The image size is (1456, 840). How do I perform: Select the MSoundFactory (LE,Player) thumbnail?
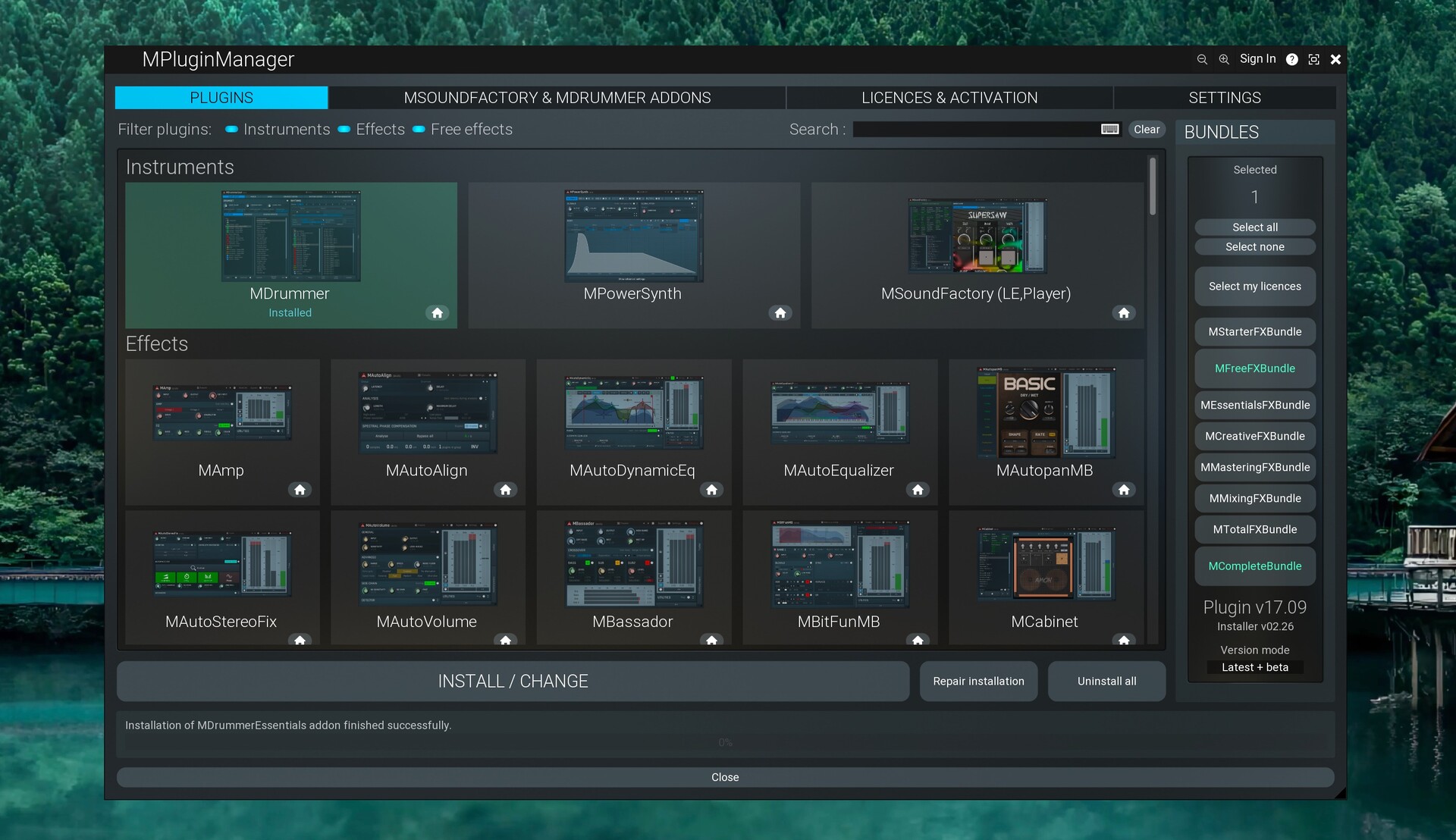click(x=977, y=236)
